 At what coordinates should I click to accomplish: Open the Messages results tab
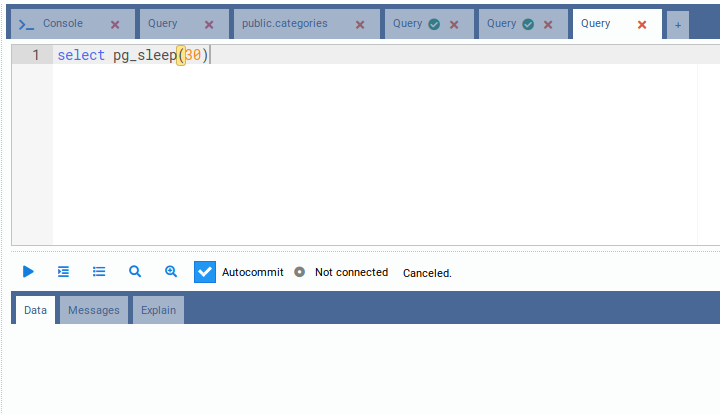(94, 310)
